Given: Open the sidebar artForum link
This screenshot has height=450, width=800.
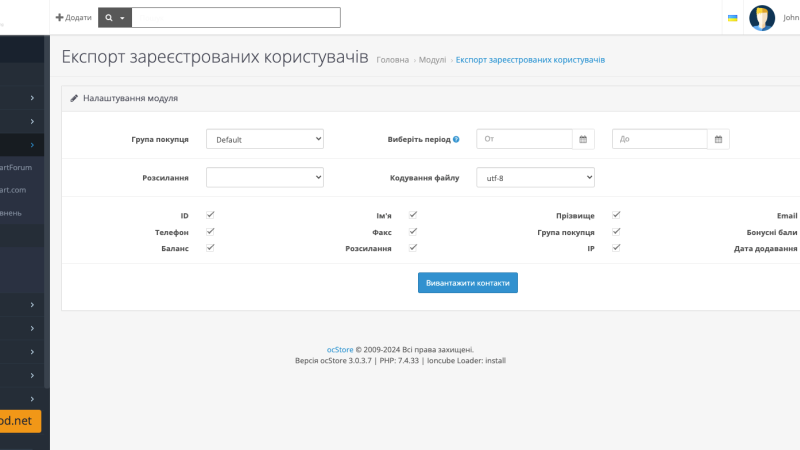Looking at the screenshot, I should pos(16,167).
